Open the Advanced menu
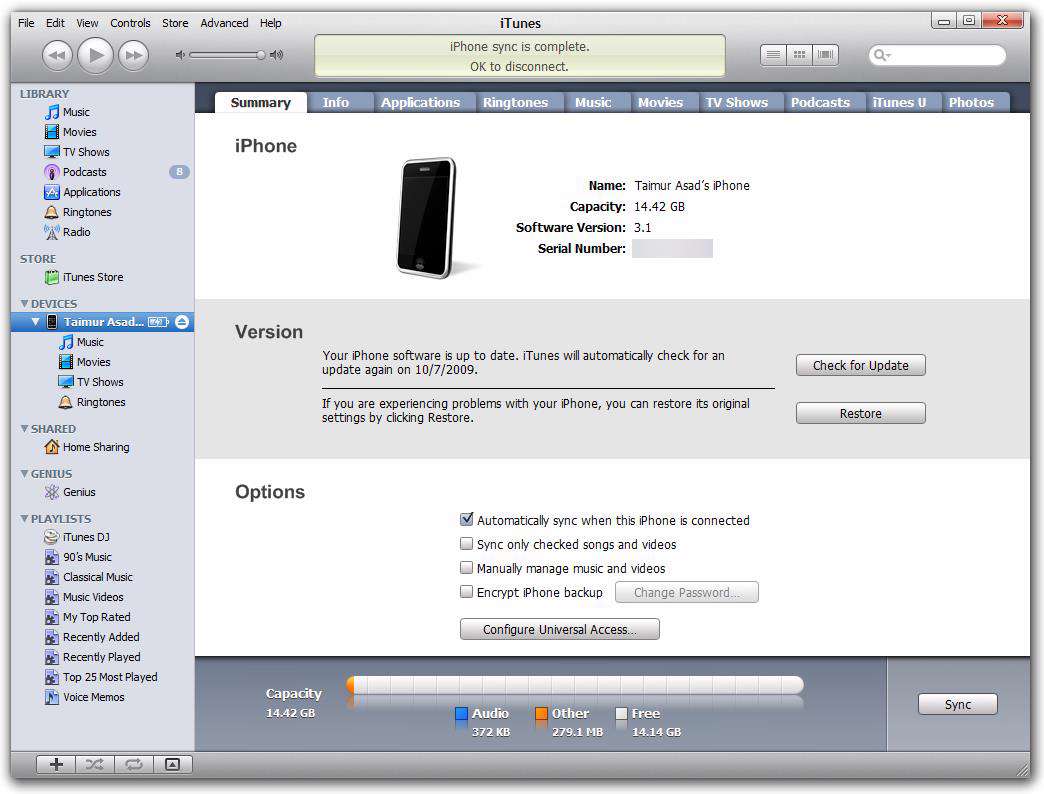The width and height of the screenshot is (1044, 794). pyautogui.click(x=224, y=23)
